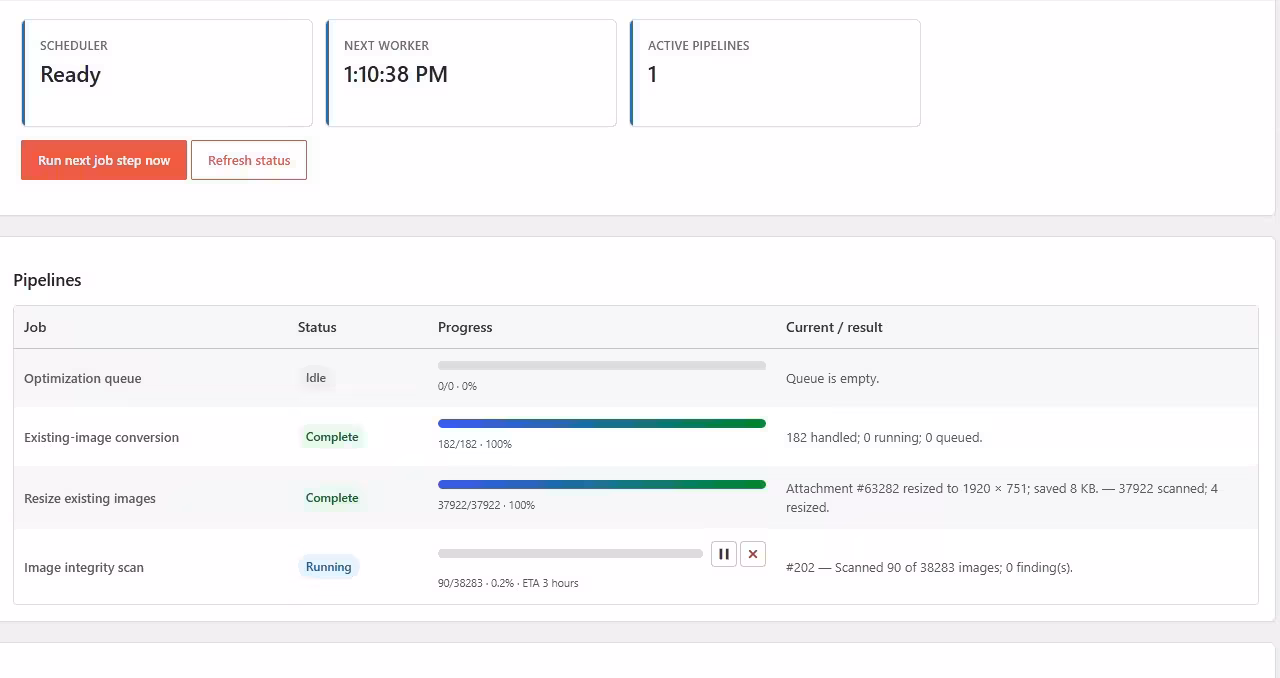
Task: Click the Progress column header
Action: (x=465, y=327)
